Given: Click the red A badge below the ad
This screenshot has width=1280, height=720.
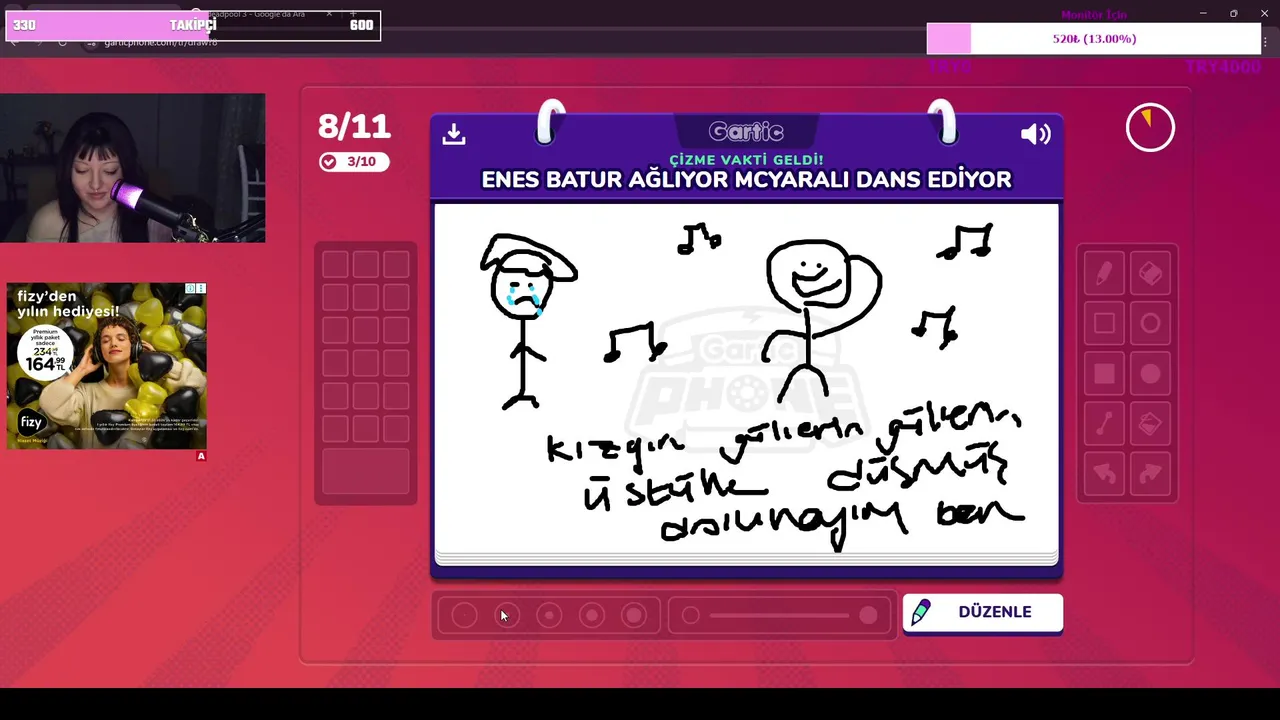Looking at the screenshot, I should pos(201,456).
